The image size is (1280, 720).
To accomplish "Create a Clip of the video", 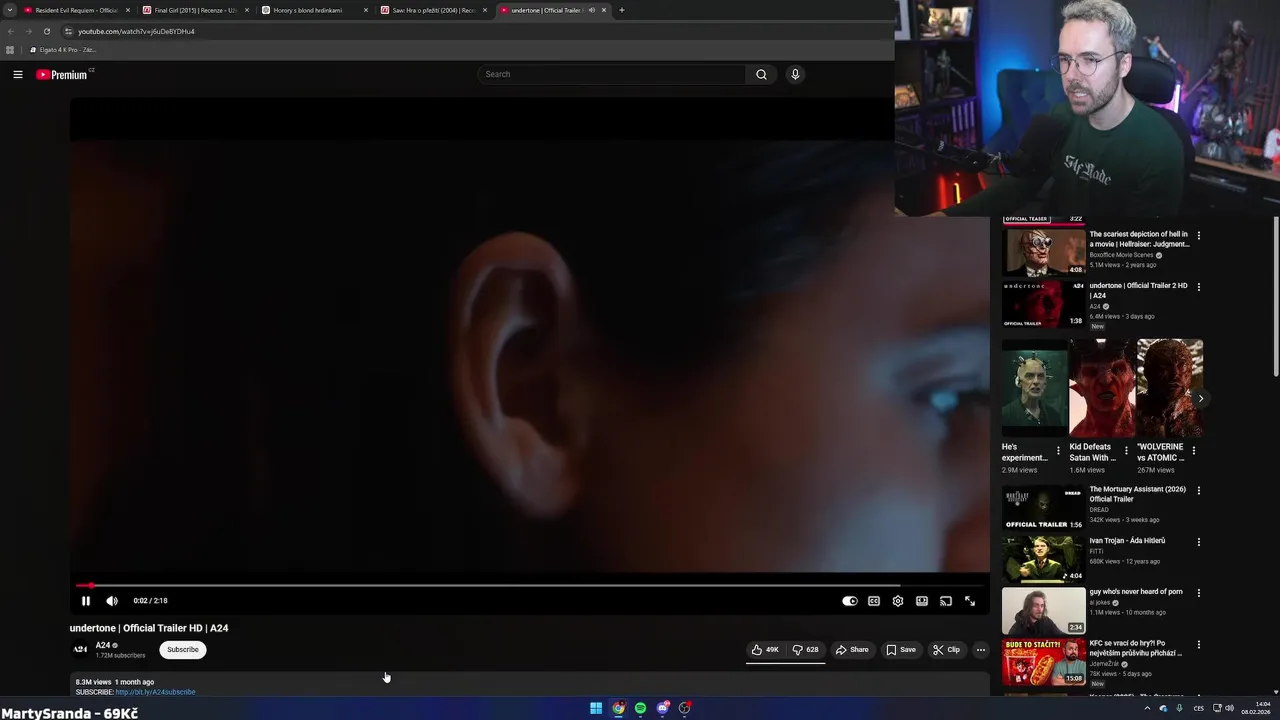I will (946, 650).
